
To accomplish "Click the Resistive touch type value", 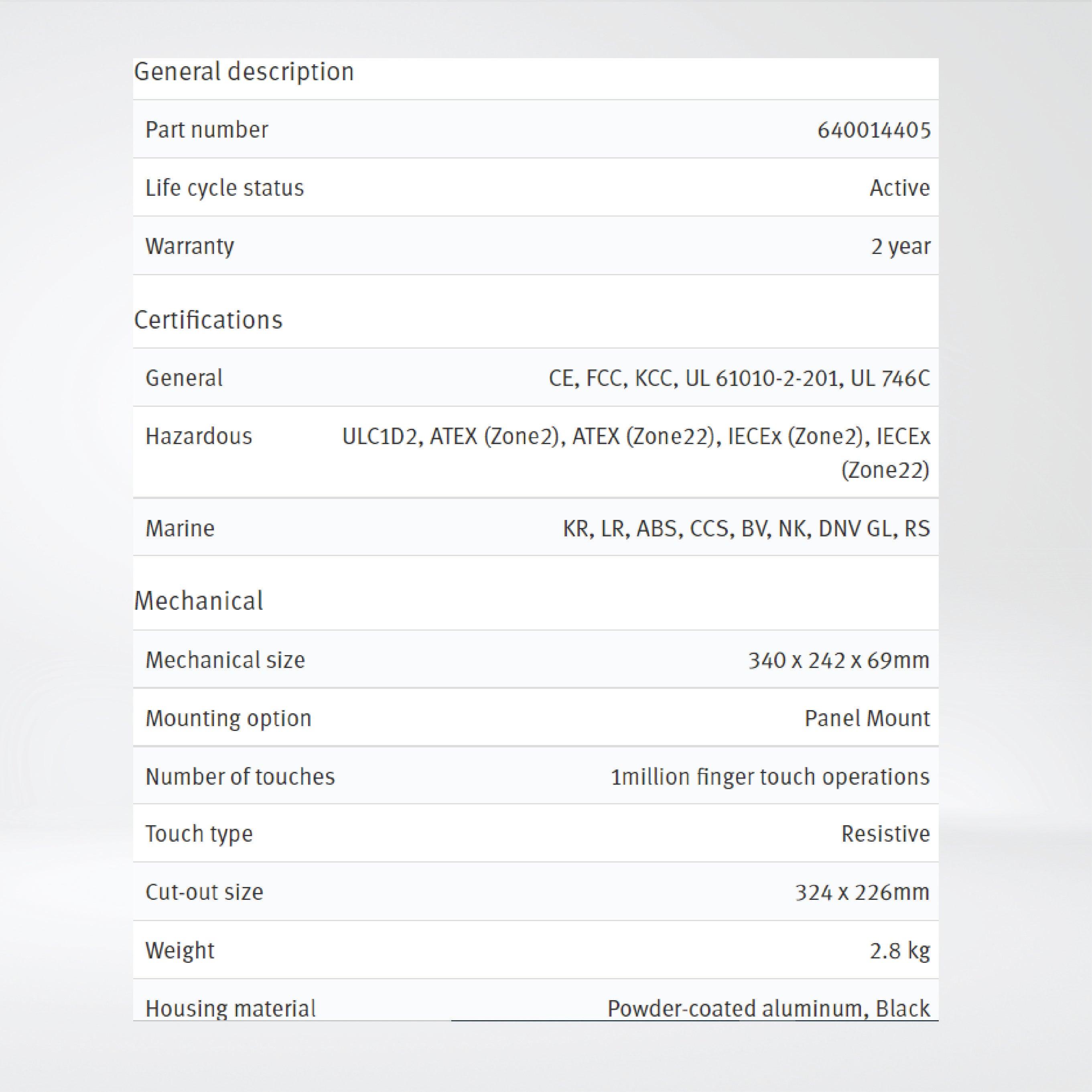I will coord(885,834).
